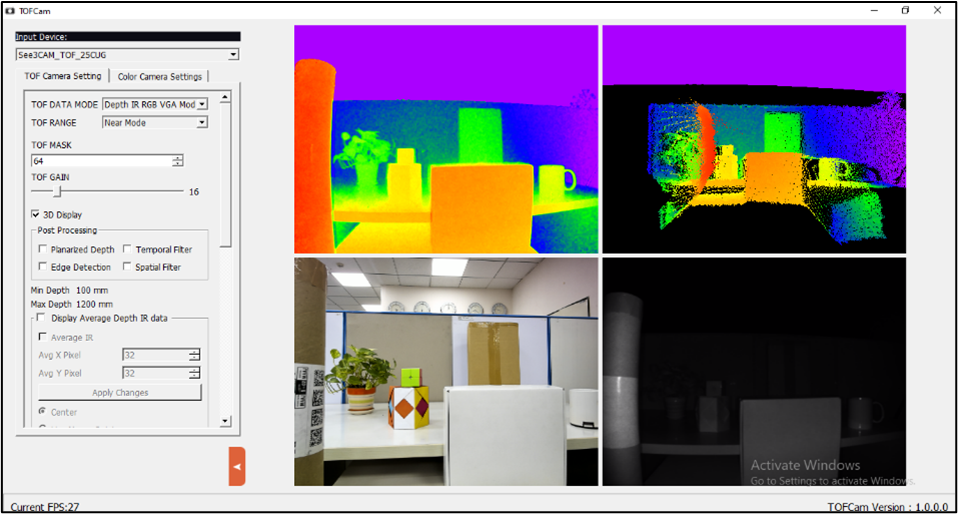Enable the Planarized Depth checkbox
Image resolution: width=958 pixels, height=514 pixels.
(x=42, y=249)
